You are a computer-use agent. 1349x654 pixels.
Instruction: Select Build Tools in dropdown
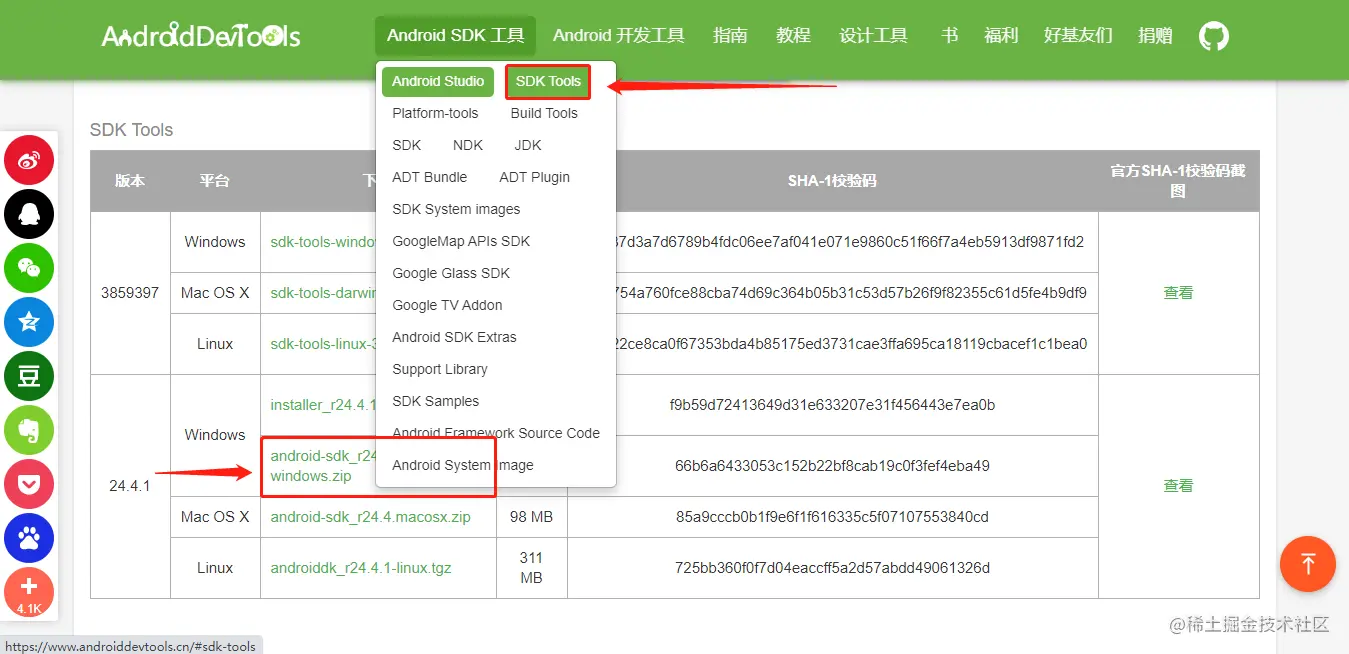(544, 113)
